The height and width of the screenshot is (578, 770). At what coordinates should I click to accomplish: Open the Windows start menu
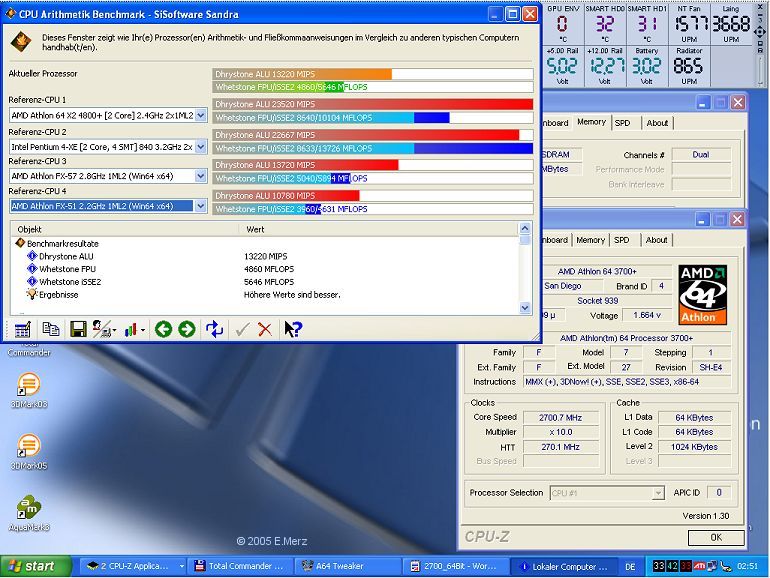click(36, 566)
